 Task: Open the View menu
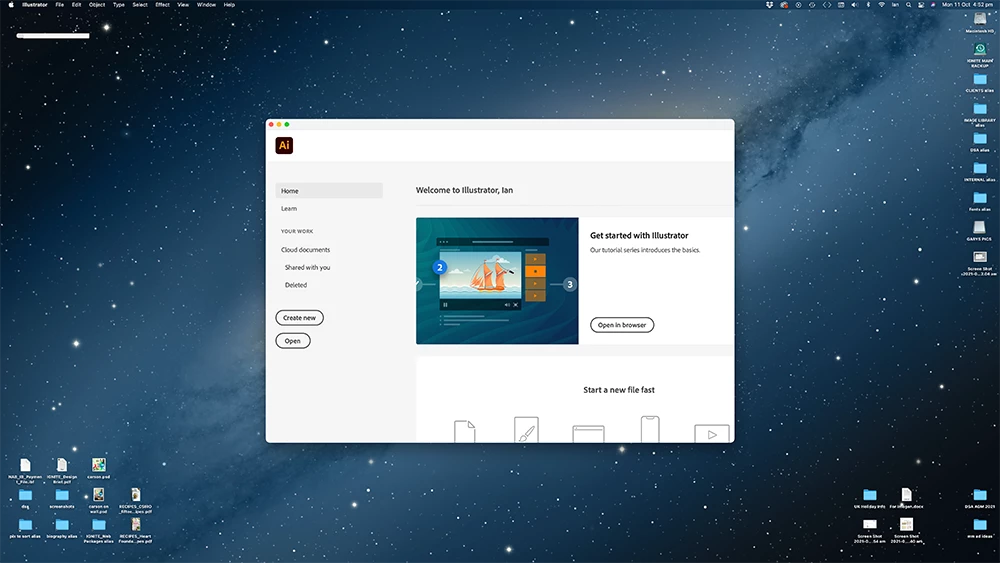pyautogui.click(x=183, y=4)
